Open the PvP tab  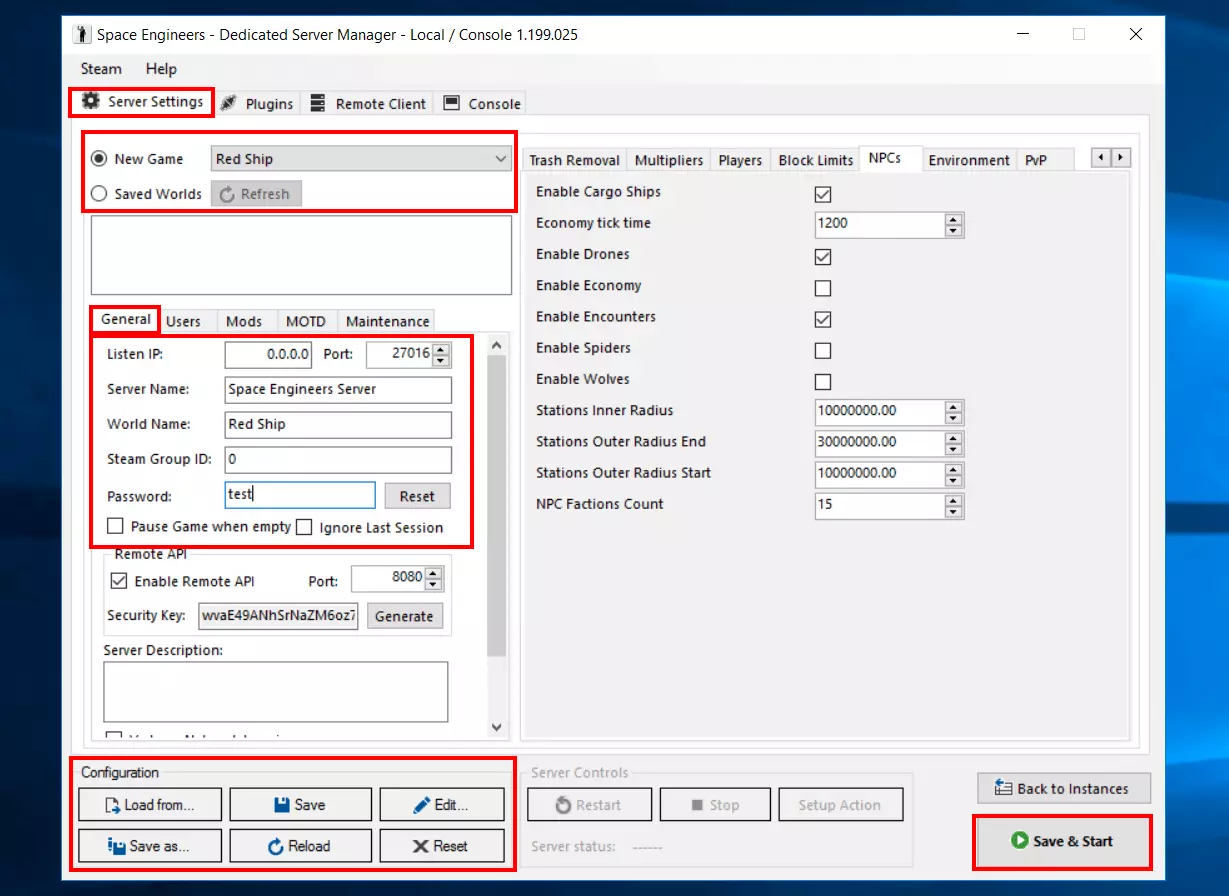[1036, 160]
